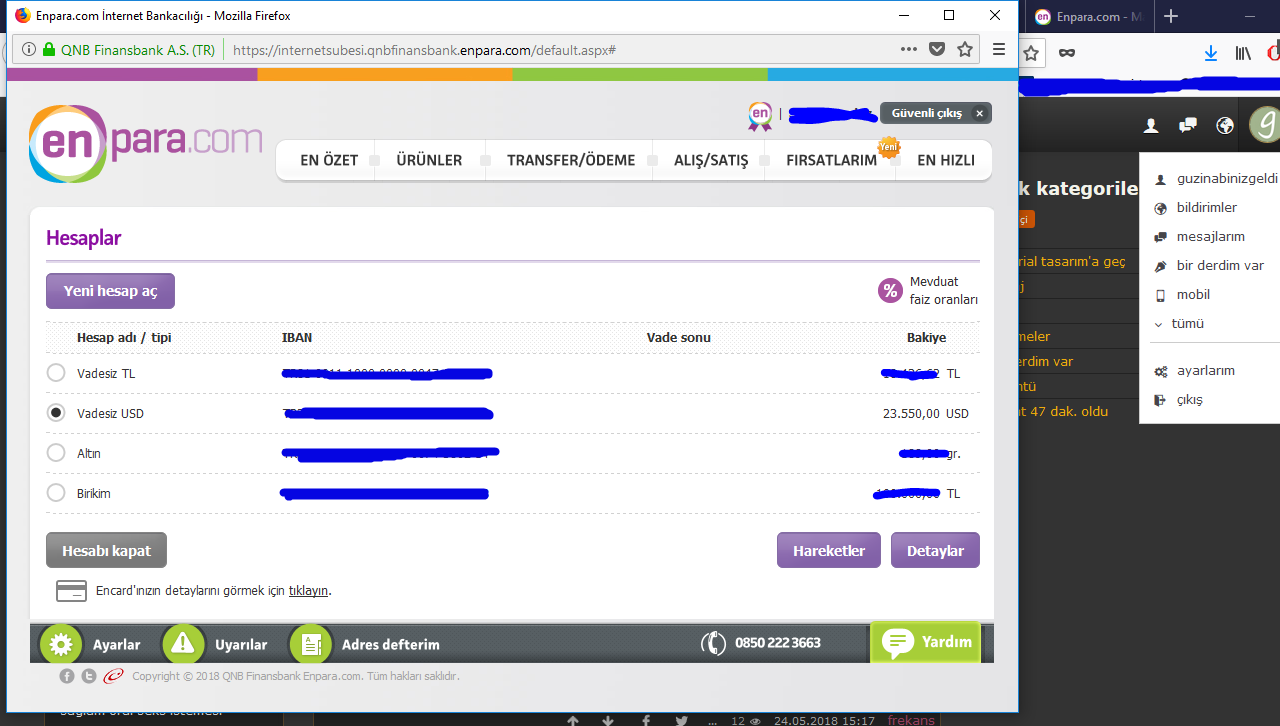1280x726 pixels.
Task: Switch to the Enpara.com tab in rear window
Action: pos(1090,16)
